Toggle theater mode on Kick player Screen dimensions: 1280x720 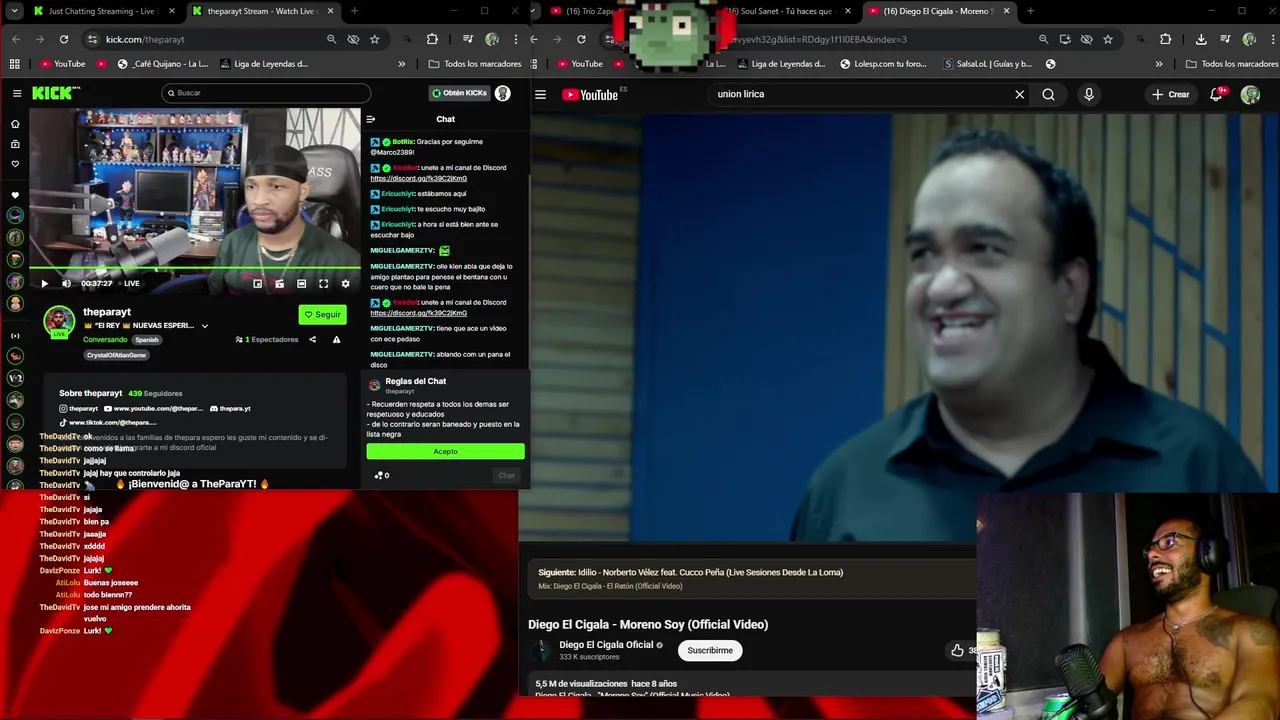[x=301, y=283]
